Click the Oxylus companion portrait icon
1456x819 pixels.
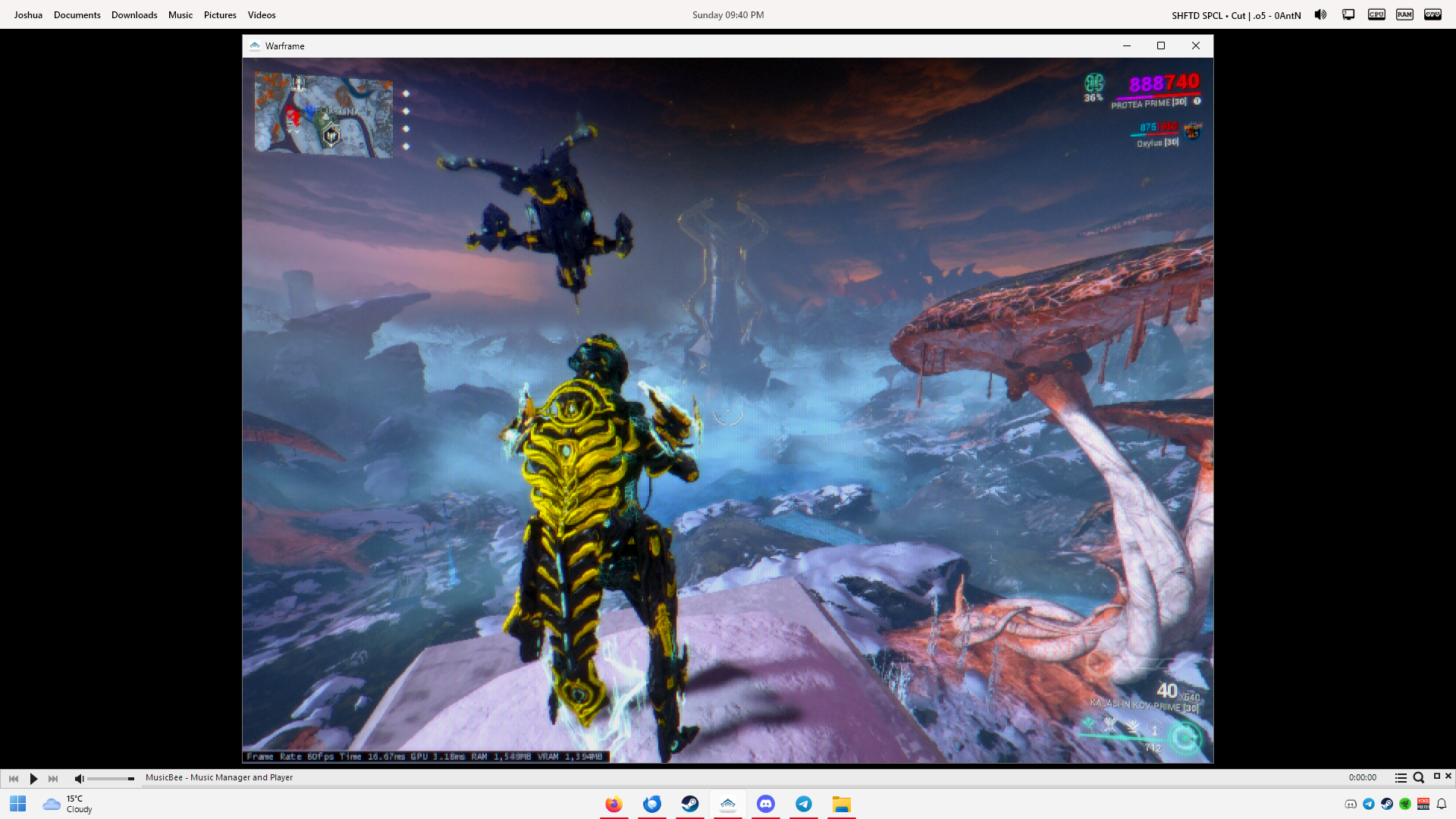point(1193,130)
